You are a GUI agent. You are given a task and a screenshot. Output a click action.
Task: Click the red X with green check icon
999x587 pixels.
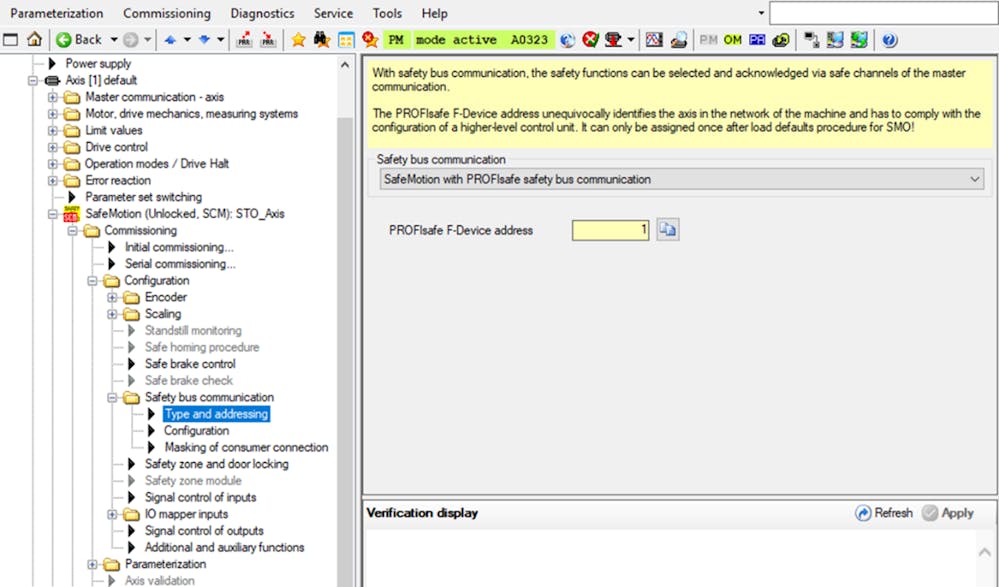click(591, 40)
